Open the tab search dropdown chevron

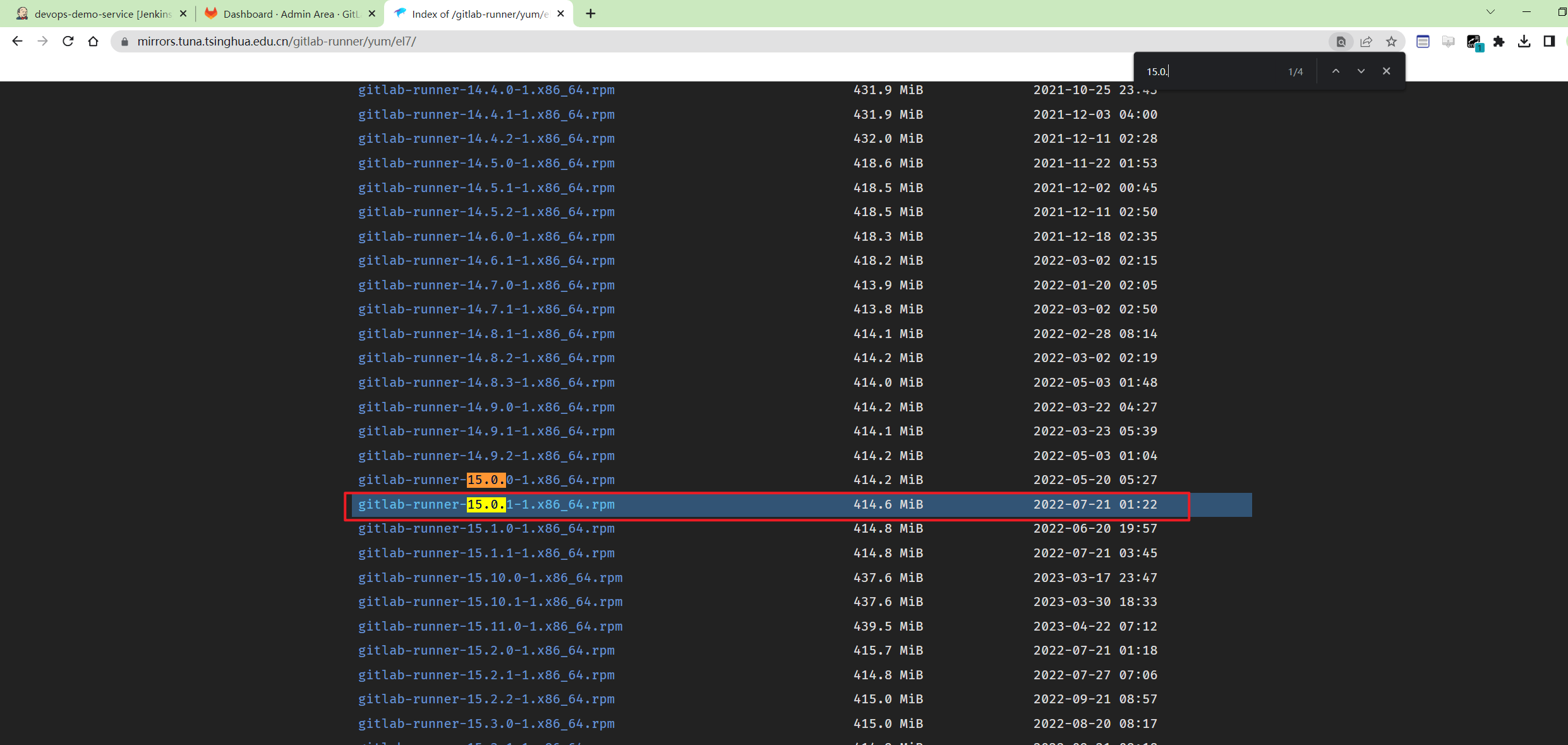click(1490, 12)
